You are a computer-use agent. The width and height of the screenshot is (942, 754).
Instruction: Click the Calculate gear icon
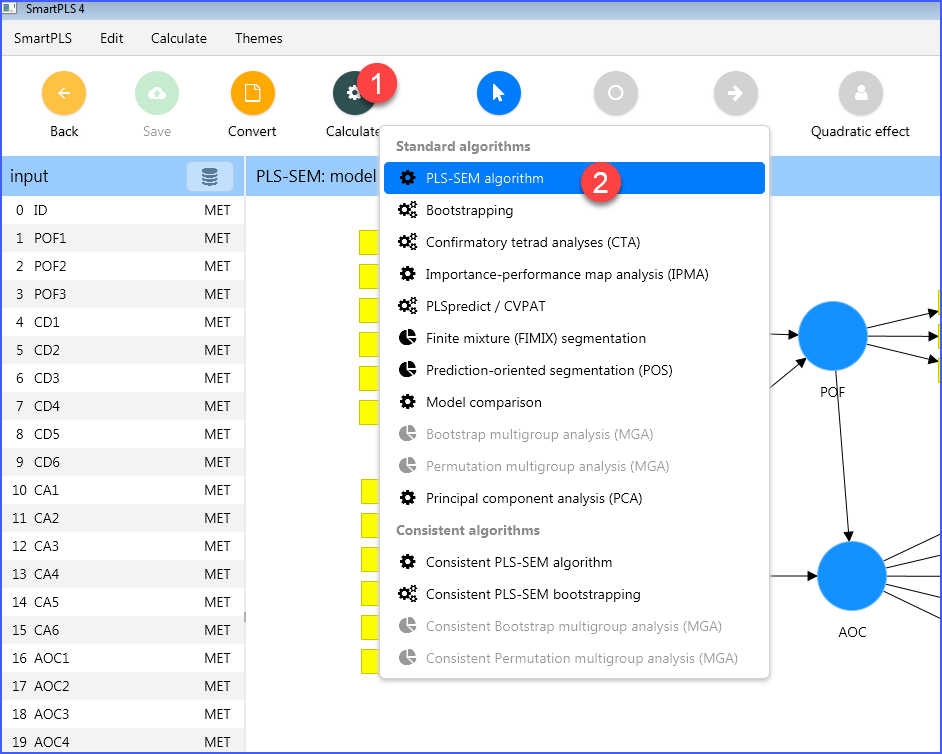pos(353,93)
